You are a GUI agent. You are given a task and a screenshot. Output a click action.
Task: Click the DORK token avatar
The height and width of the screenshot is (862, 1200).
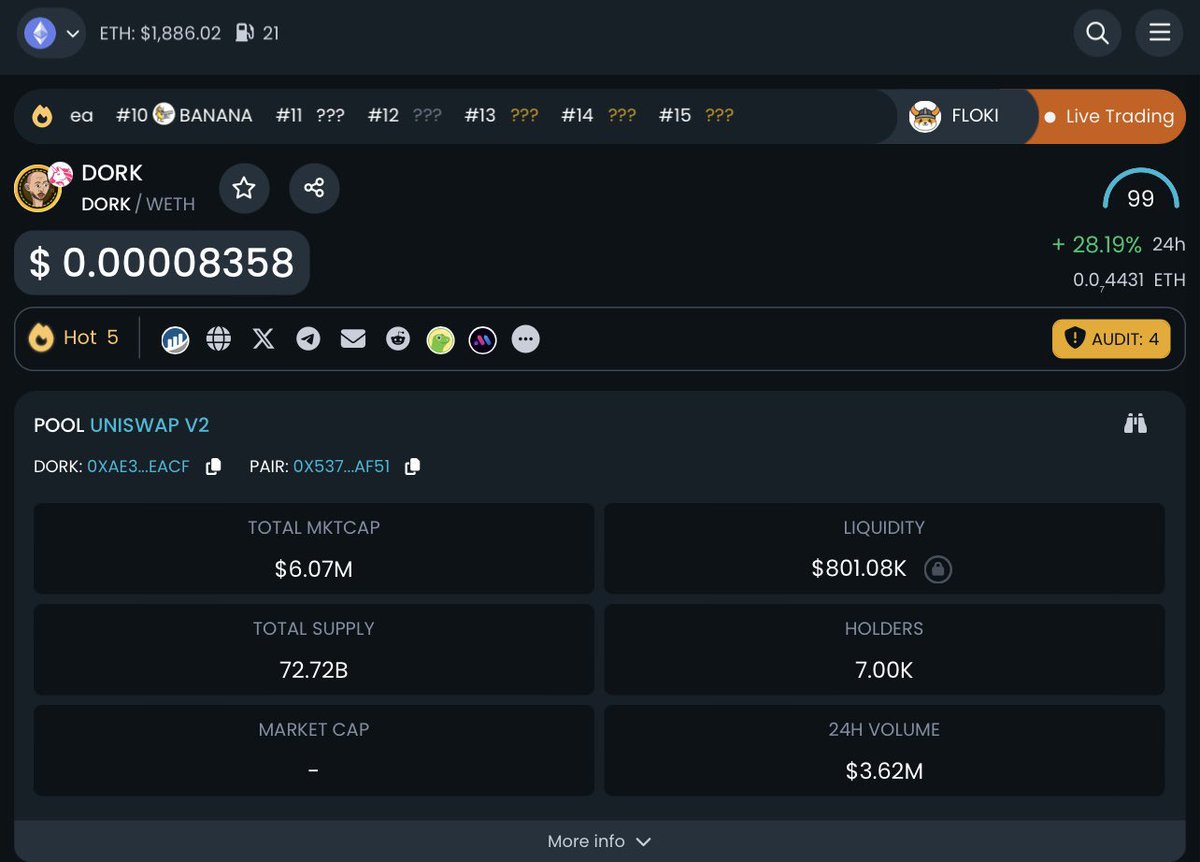(x=39, y=188)
